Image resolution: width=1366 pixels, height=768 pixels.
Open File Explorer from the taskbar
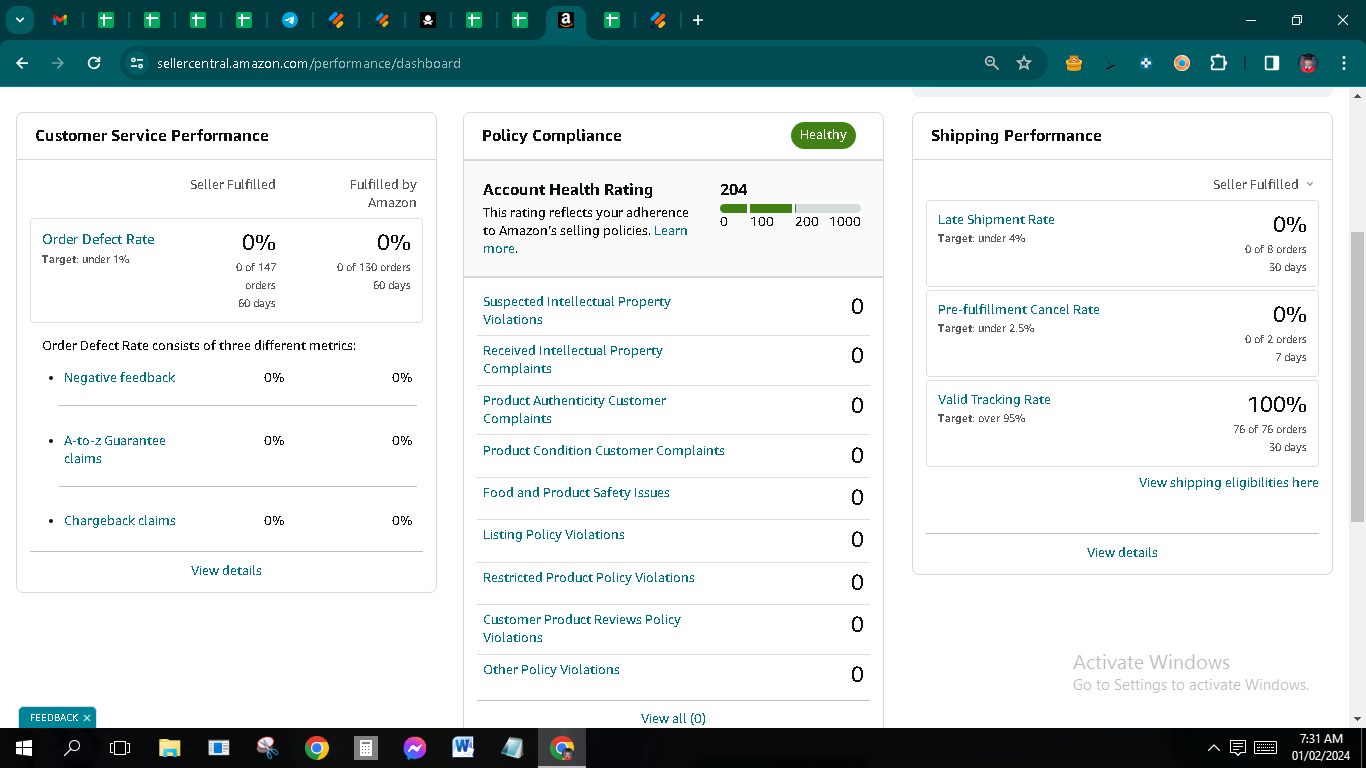pos(170,748)
